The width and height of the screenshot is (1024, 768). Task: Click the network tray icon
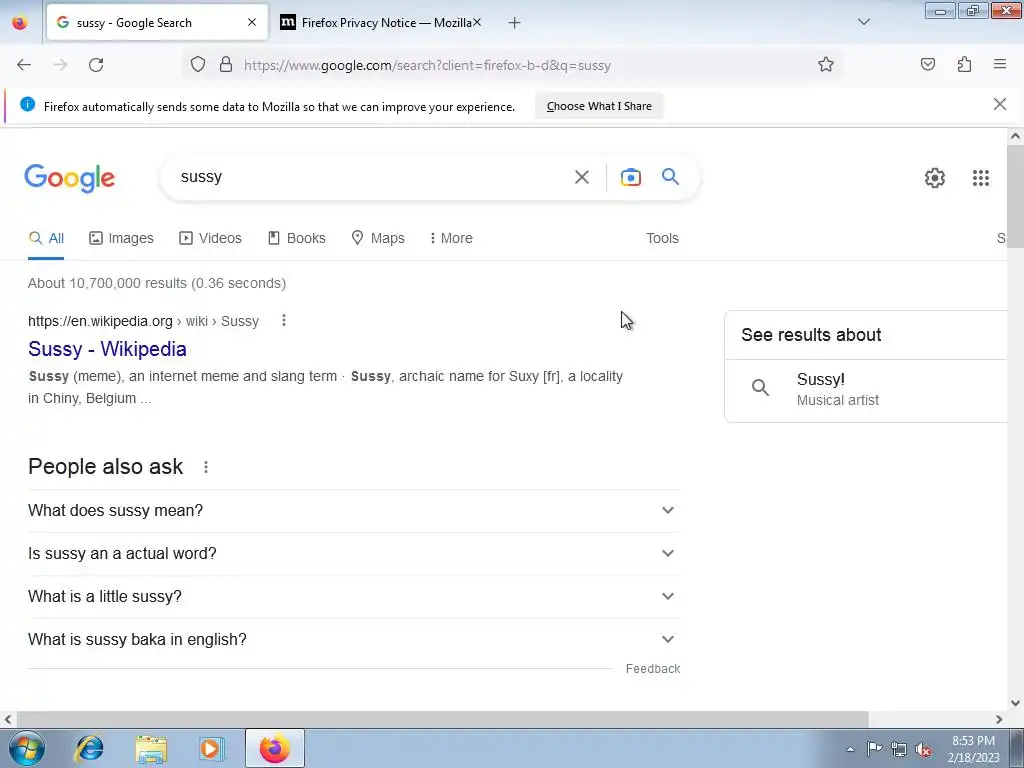(x=899, y=749)
